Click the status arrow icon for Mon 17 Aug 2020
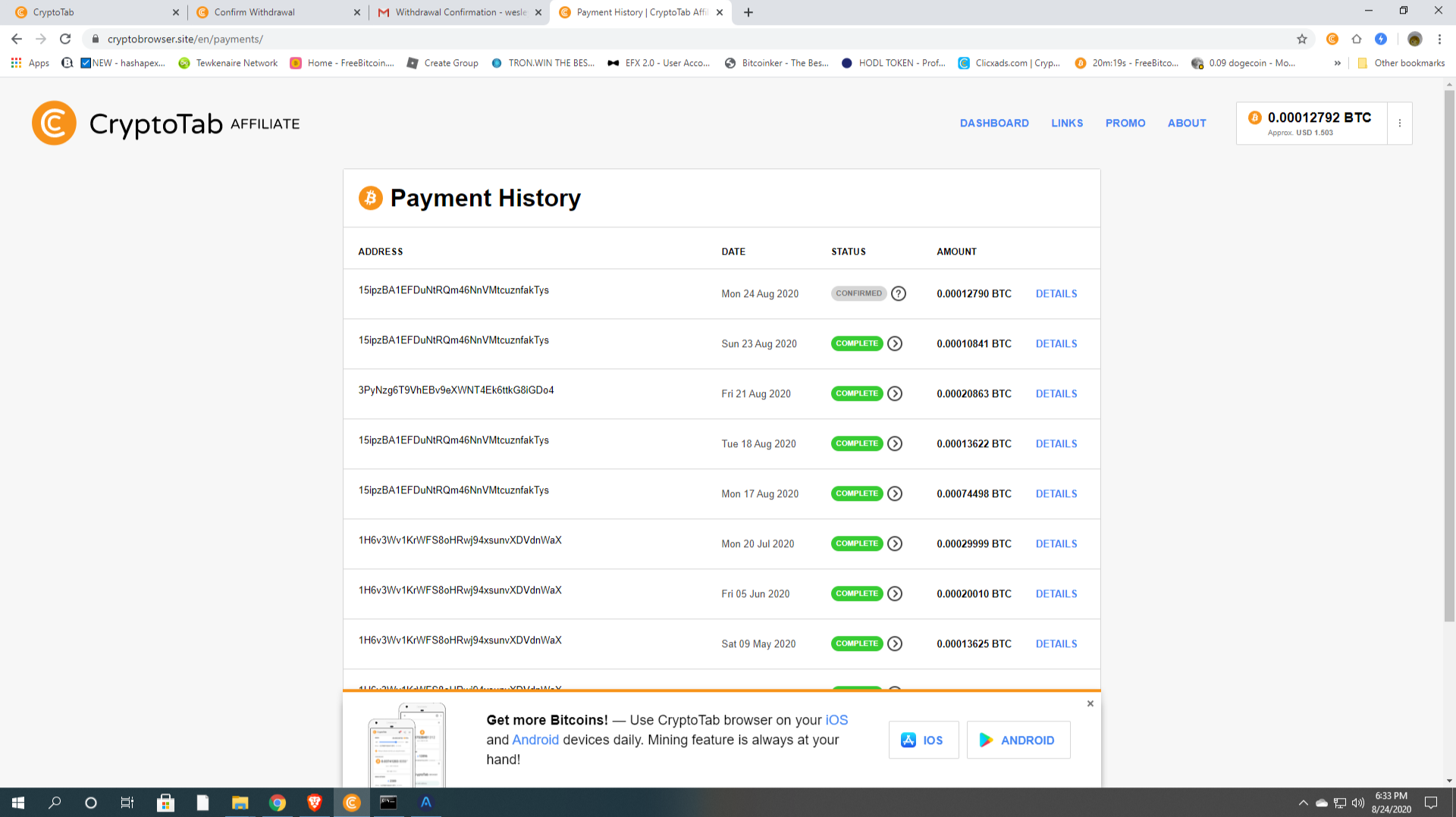This screenshot has height=817, width=1456. [x=895, y=493]
